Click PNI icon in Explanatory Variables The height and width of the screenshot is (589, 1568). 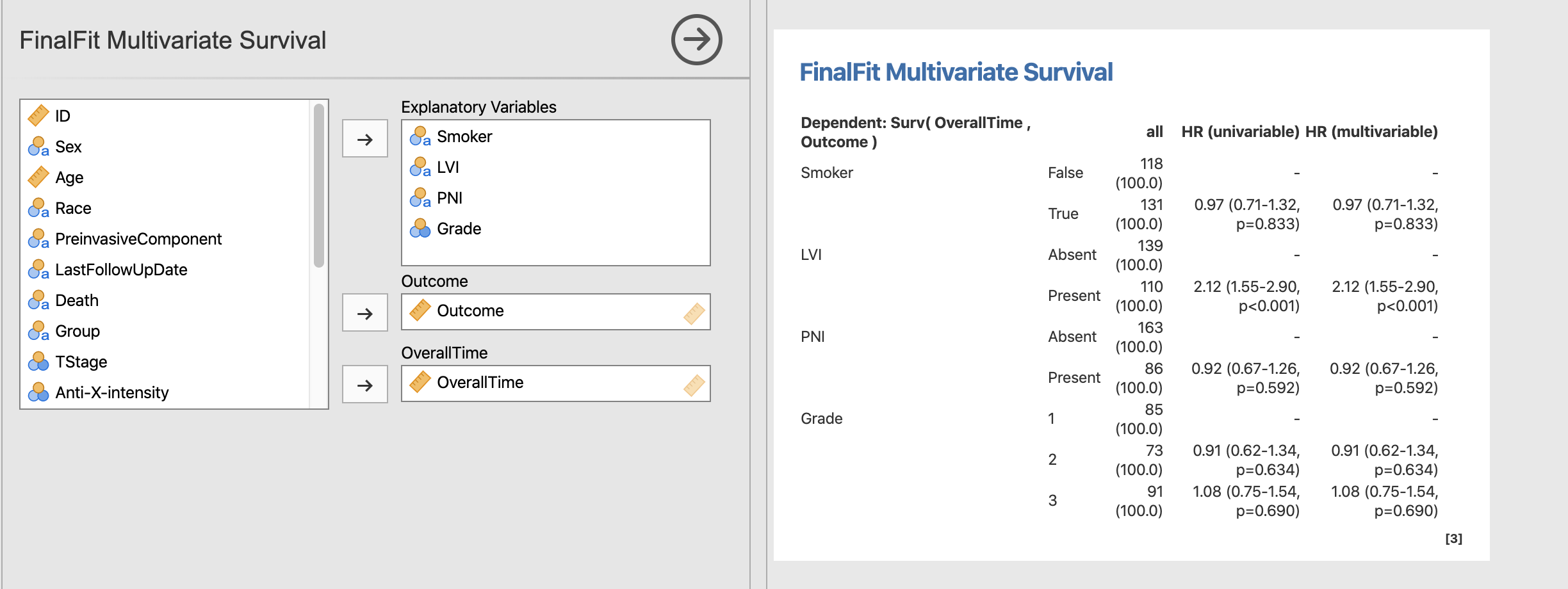(x=420, y=197)
